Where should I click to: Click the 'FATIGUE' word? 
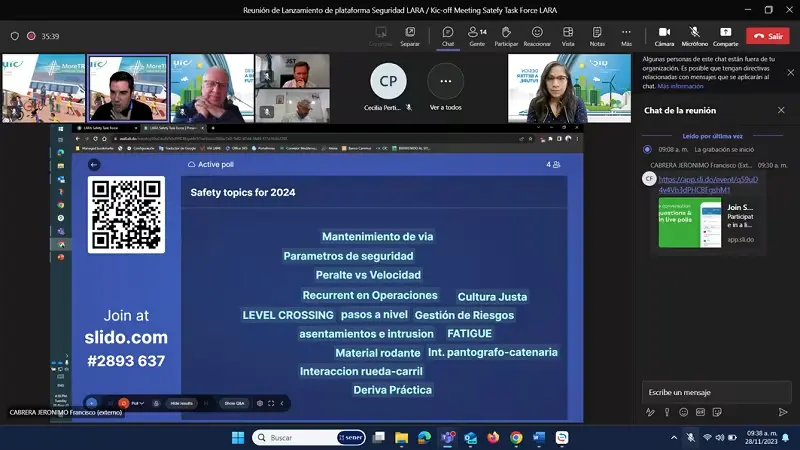click(469, 334)
